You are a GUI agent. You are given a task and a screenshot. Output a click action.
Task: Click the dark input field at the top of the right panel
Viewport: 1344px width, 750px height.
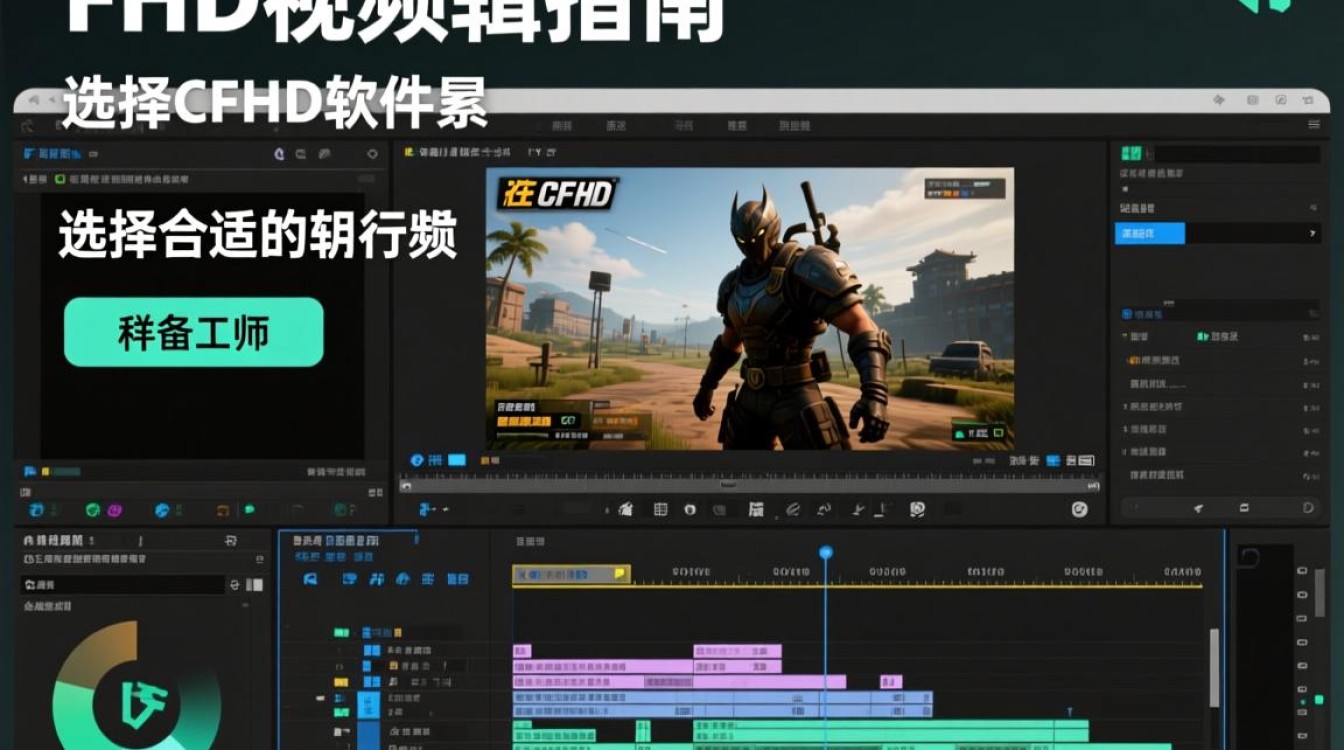(x=1237, y=154)
